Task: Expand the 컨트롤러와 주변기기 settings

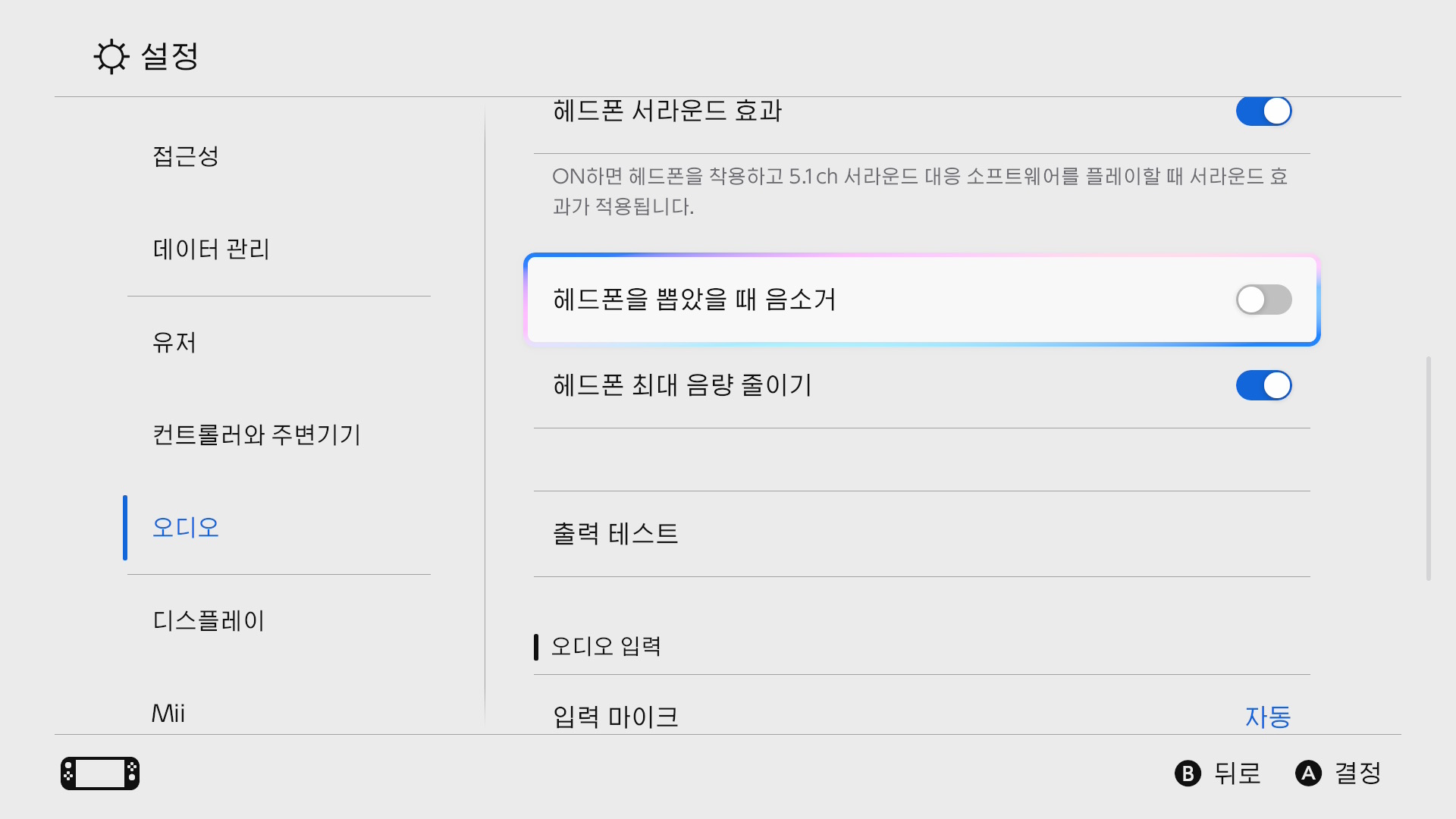Action: point(258,435)
